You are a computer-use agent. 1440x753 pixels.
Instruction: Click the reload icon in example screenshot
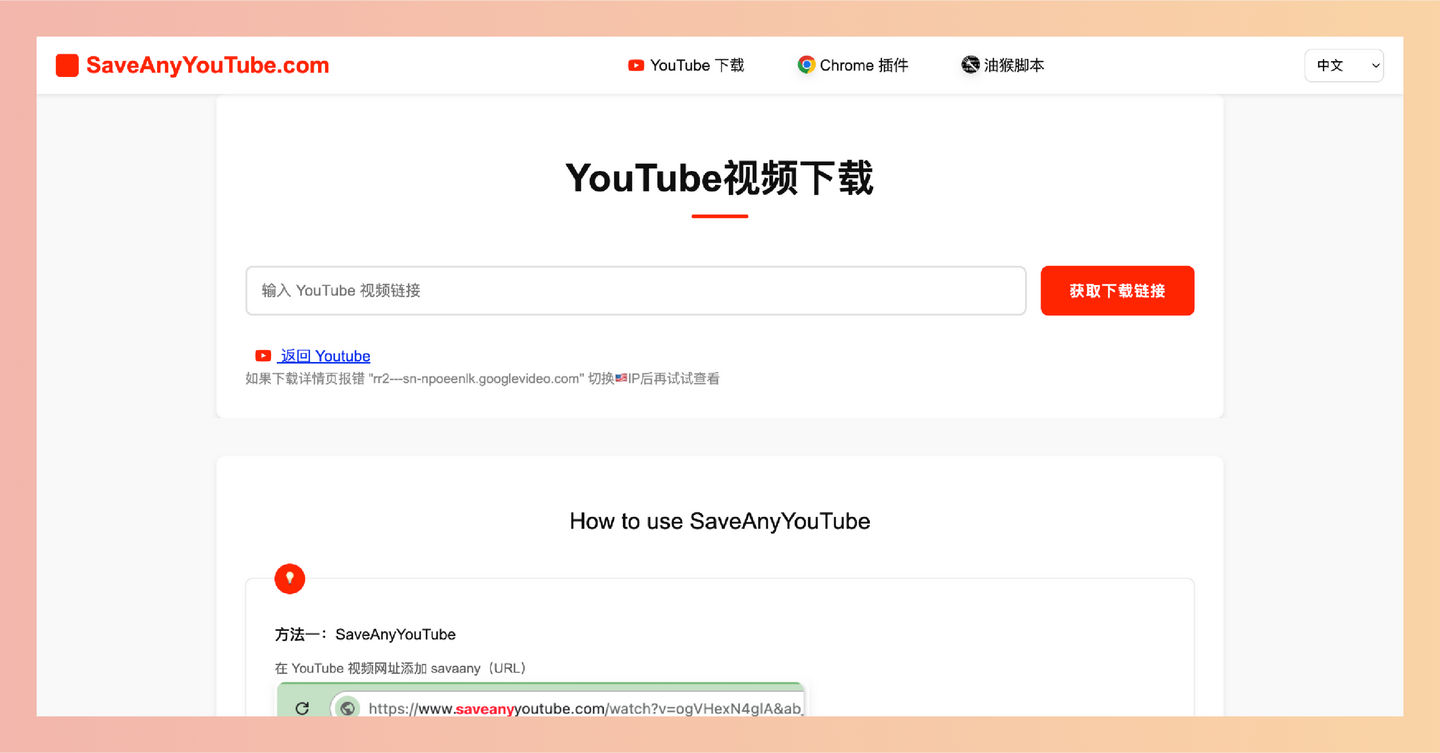(x=302, y=708)
